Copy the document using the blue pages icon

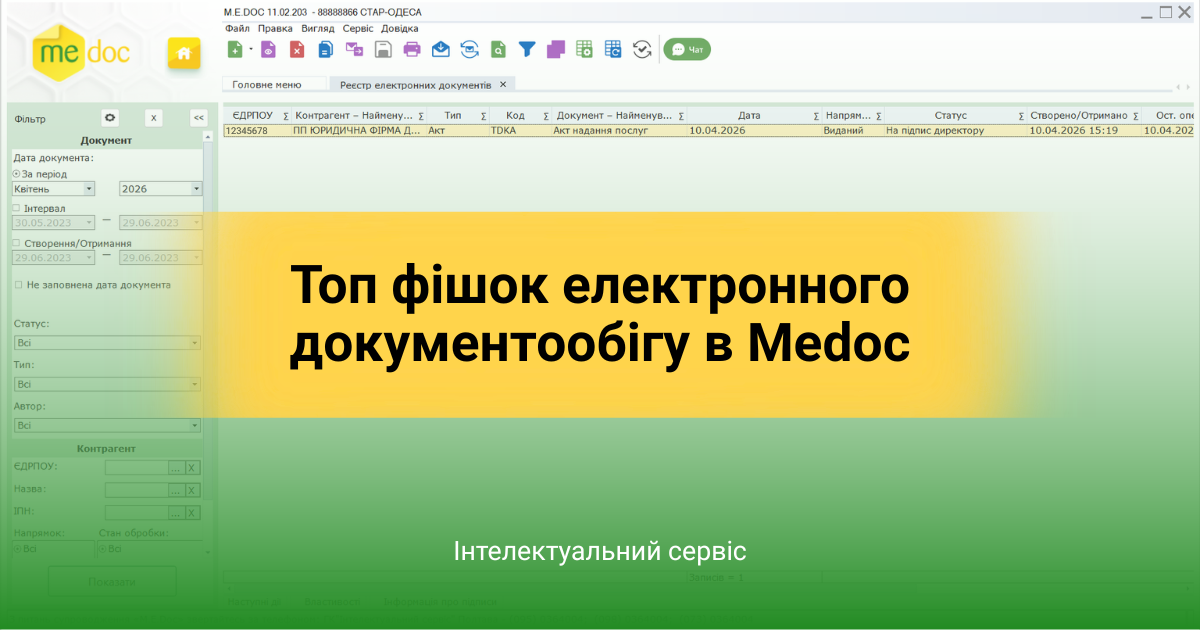point(325,49)
